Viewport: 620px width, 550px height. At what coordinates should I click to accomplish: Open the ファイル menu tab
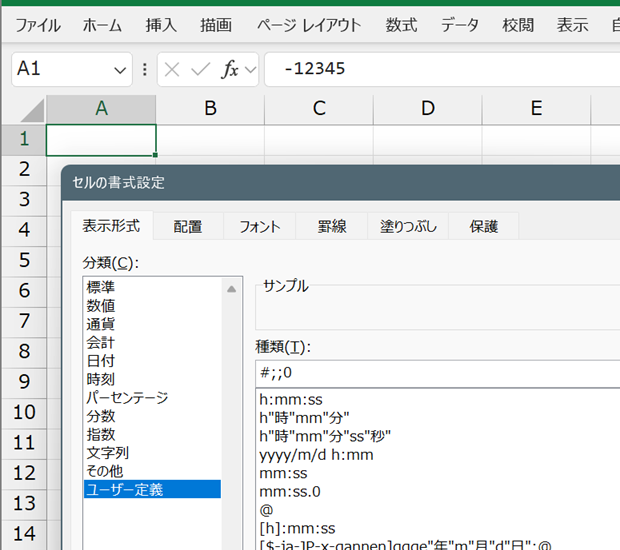(37, 25)
